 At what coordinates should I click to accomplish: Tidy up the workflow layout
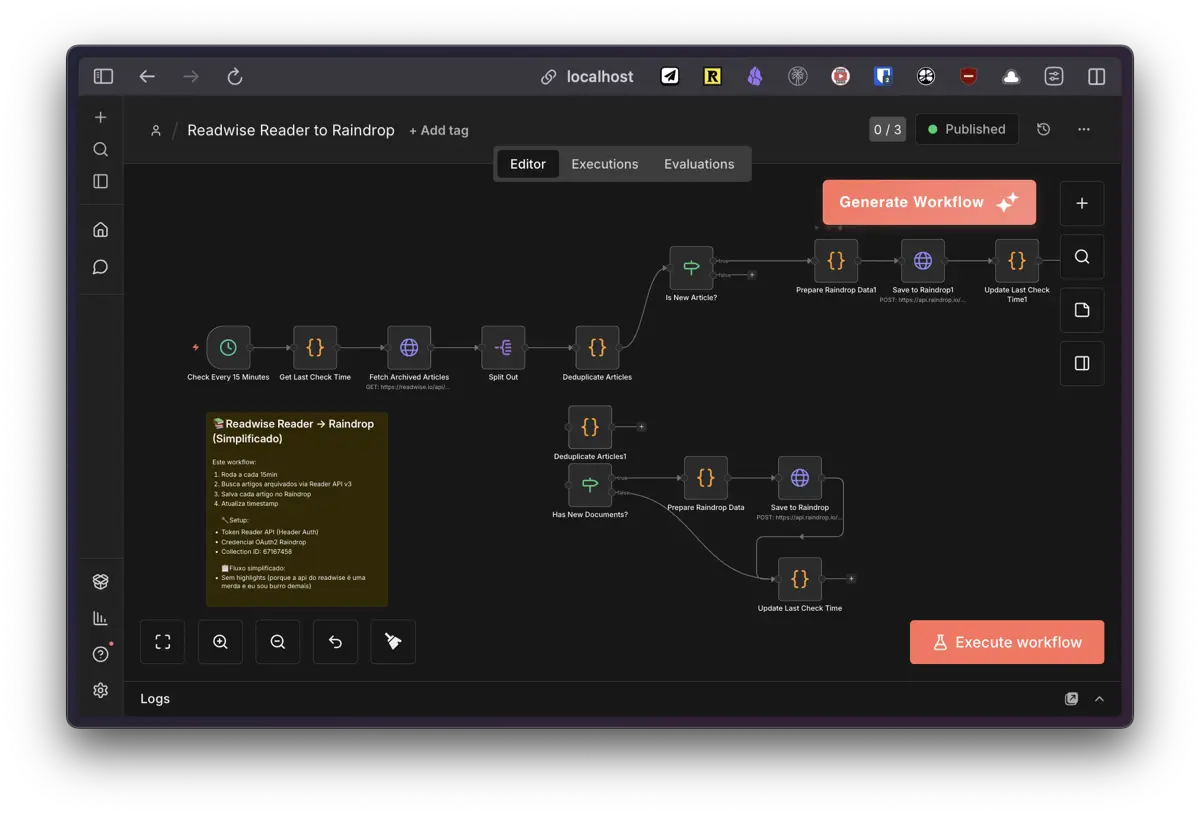[x=392, y=641]
